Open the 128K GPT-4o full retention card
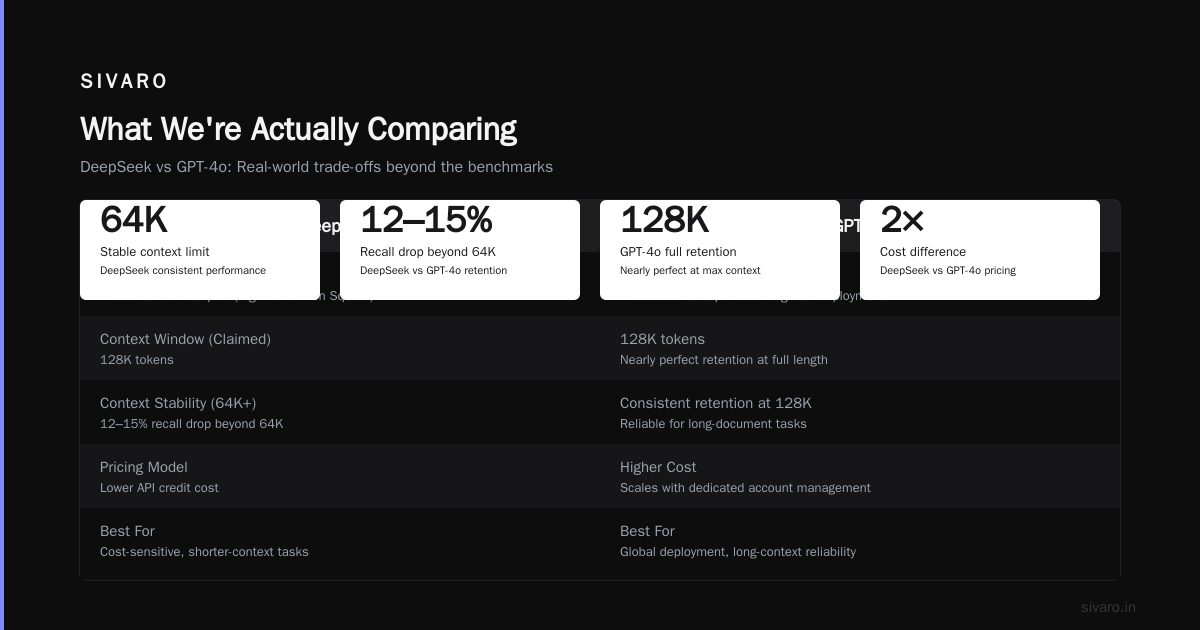The width and height of the screenshot is (1200, 630). [x=720, y=250]
